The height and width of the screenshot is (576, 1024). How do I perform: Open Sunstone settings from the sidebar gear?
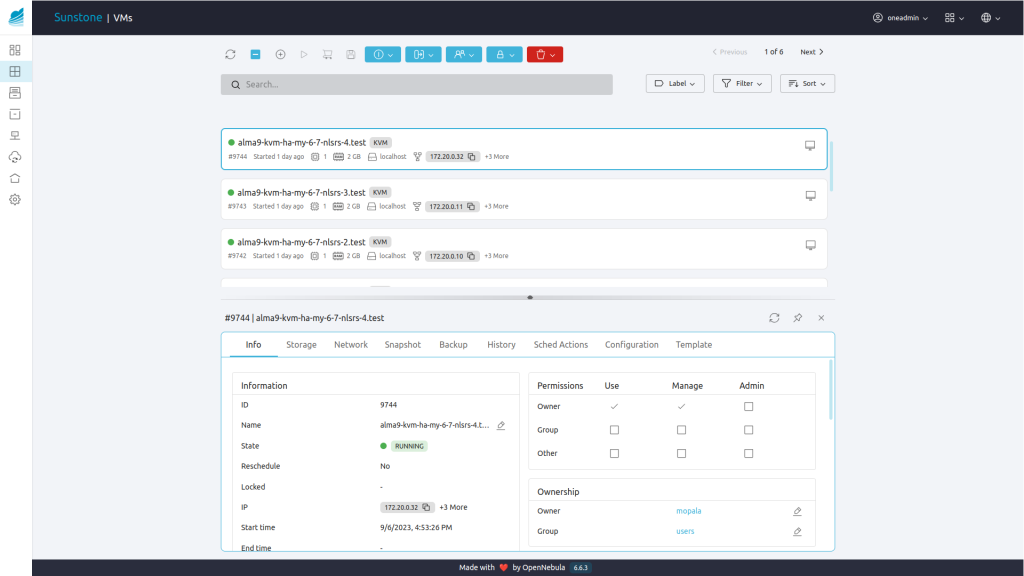coord(15,199)
